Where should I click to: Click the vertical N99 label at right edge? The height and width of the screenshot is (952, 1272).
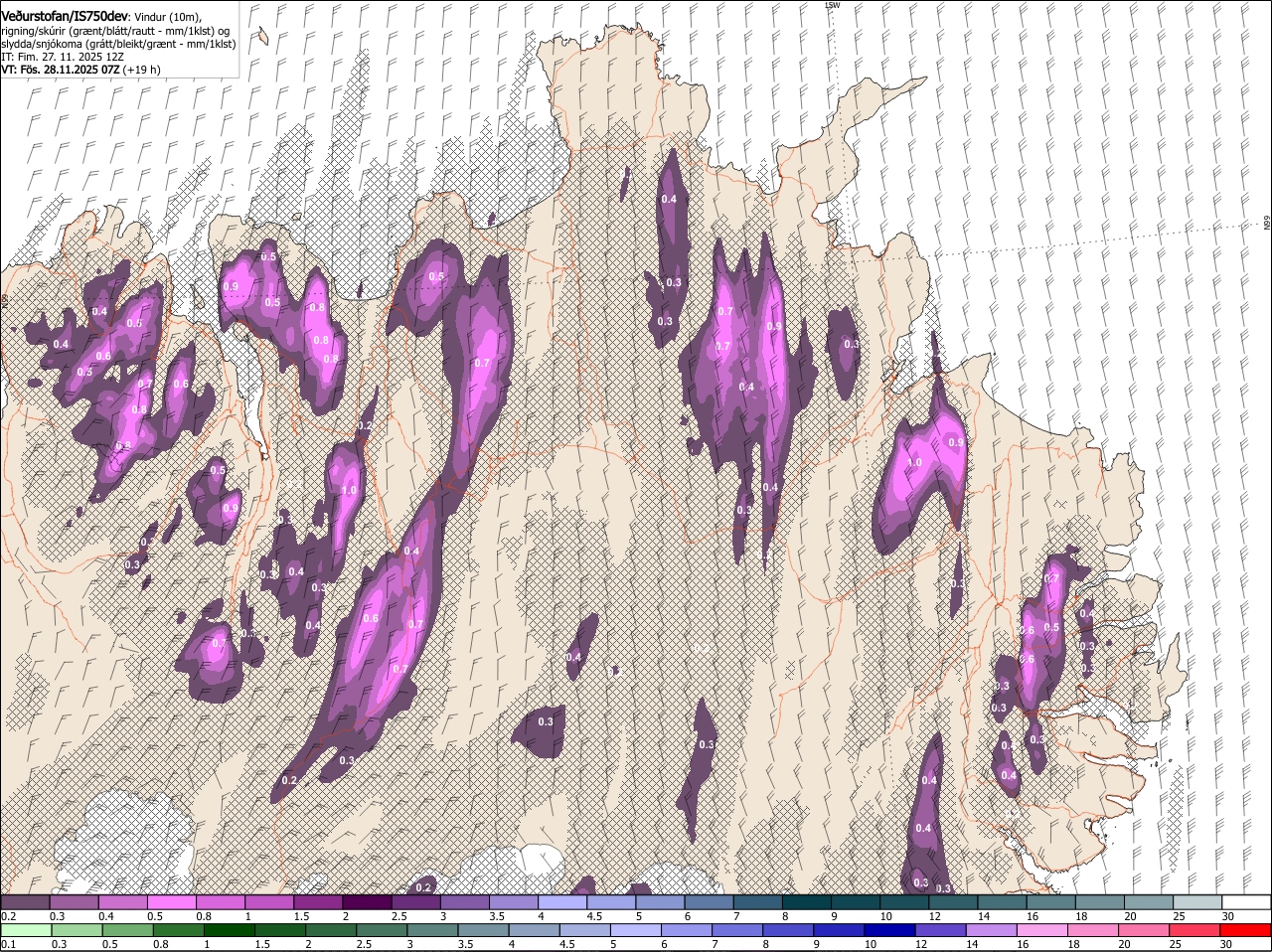click(x=1267, y=223)
